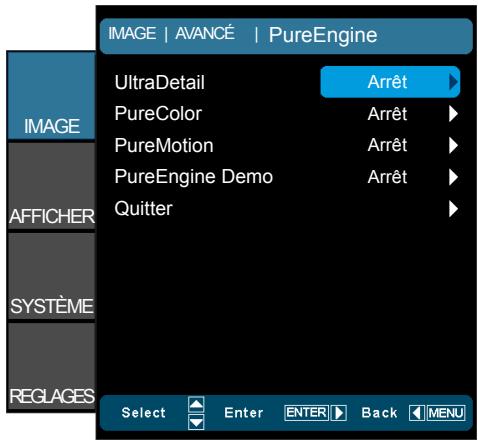Expand the PureMotion right arrow
The width and height of the screenshot is (478, 440).
453,146
